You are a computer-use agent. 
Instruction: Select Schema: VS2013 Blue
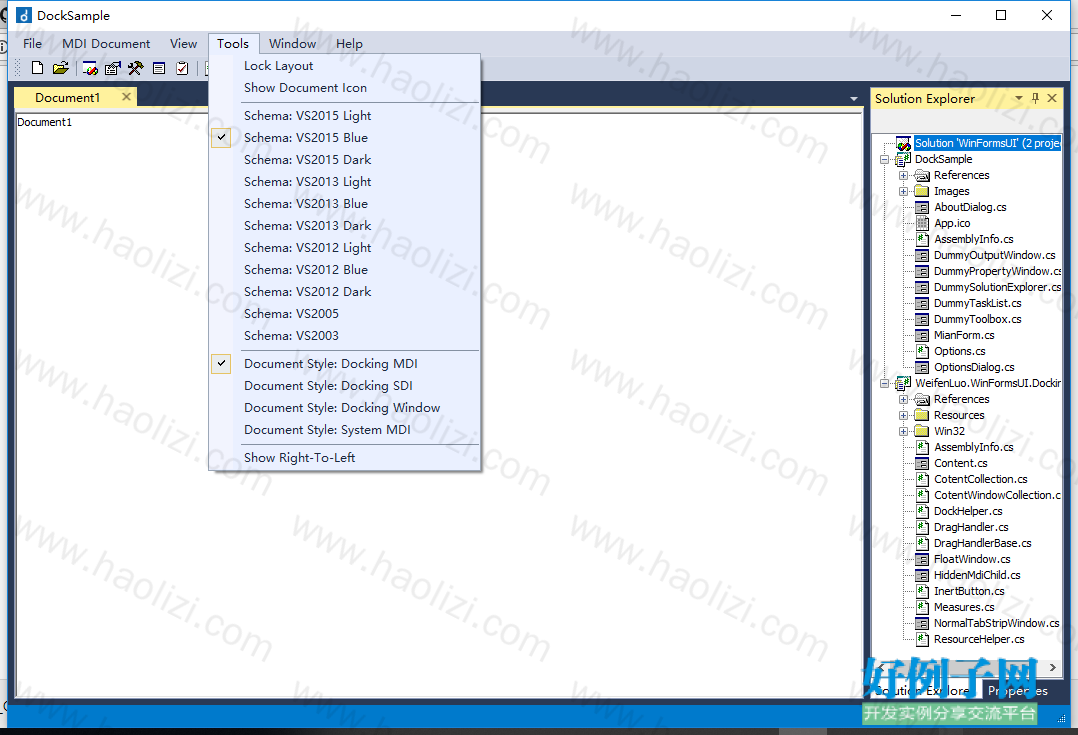pyautogui.click(x=344, y=204)
